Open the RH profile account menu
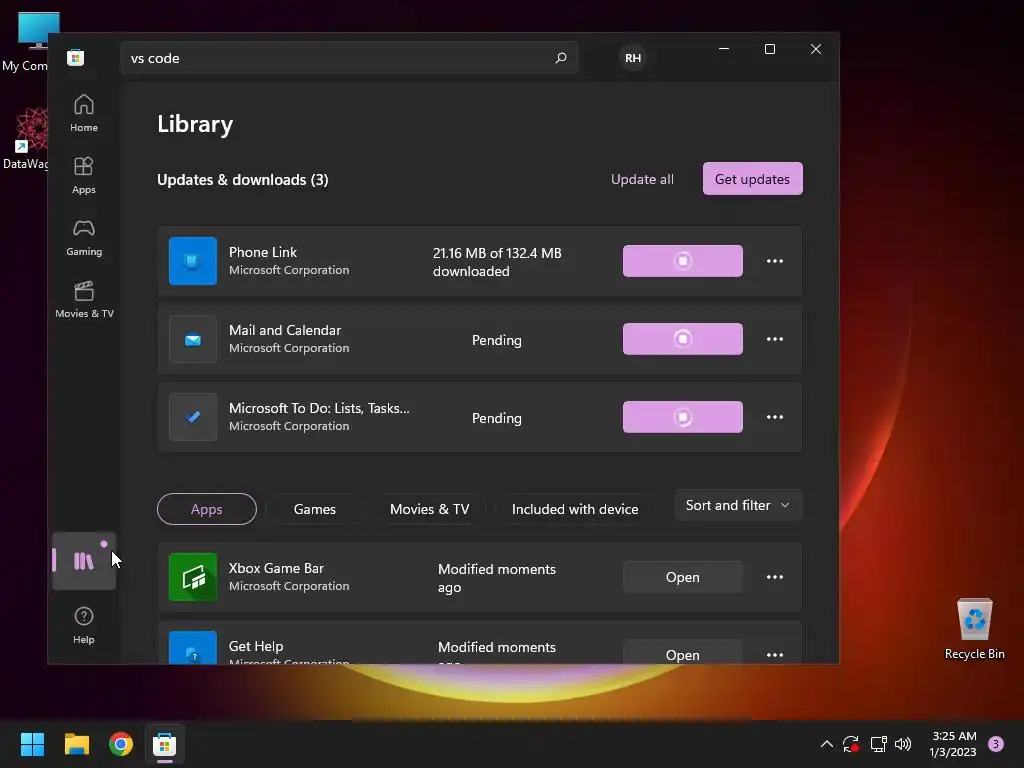Screen dimensions: 1024x768 [x=633, y=57]
